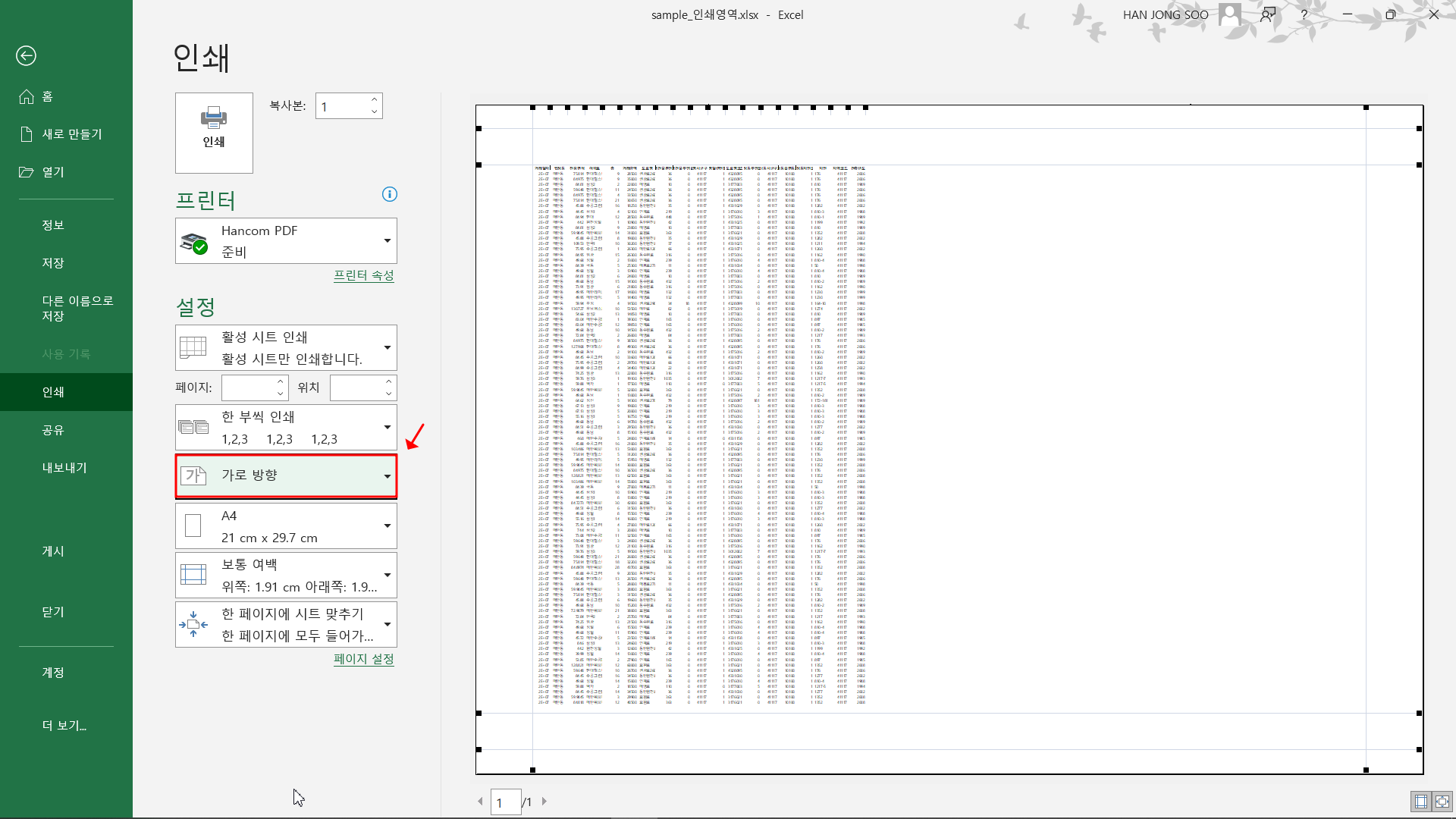
Task: Click the 프린터 속성 link
Action: (363, 275)
